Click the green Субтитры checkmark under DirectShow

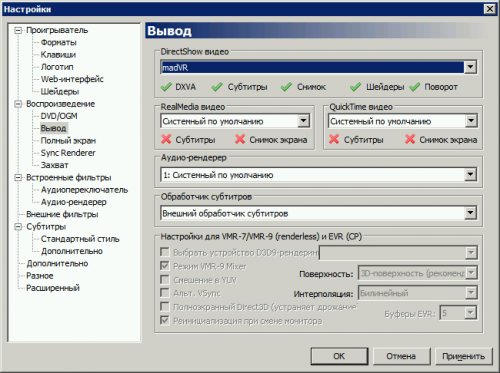(217, 87)
